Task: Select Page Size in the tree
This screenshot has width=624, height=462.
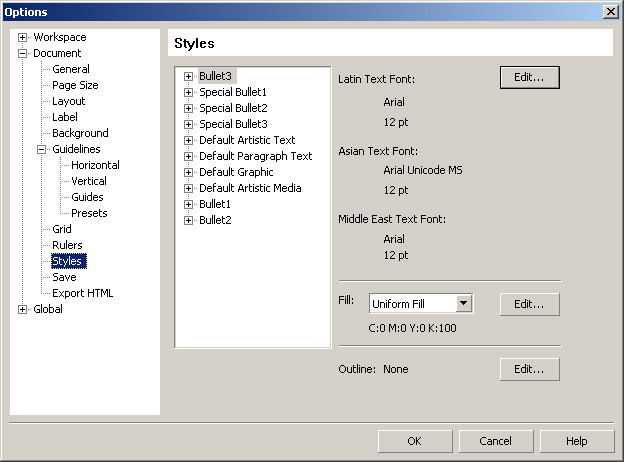Action: (75, 85)
